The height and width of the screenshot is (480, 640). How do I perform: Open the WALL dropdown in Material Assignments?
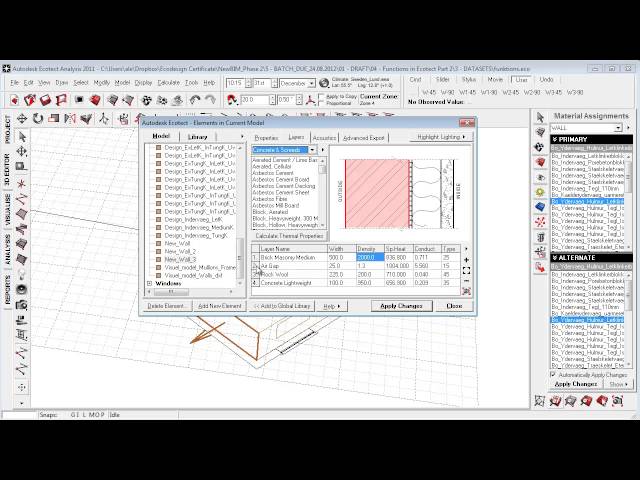tap(618, 128)
